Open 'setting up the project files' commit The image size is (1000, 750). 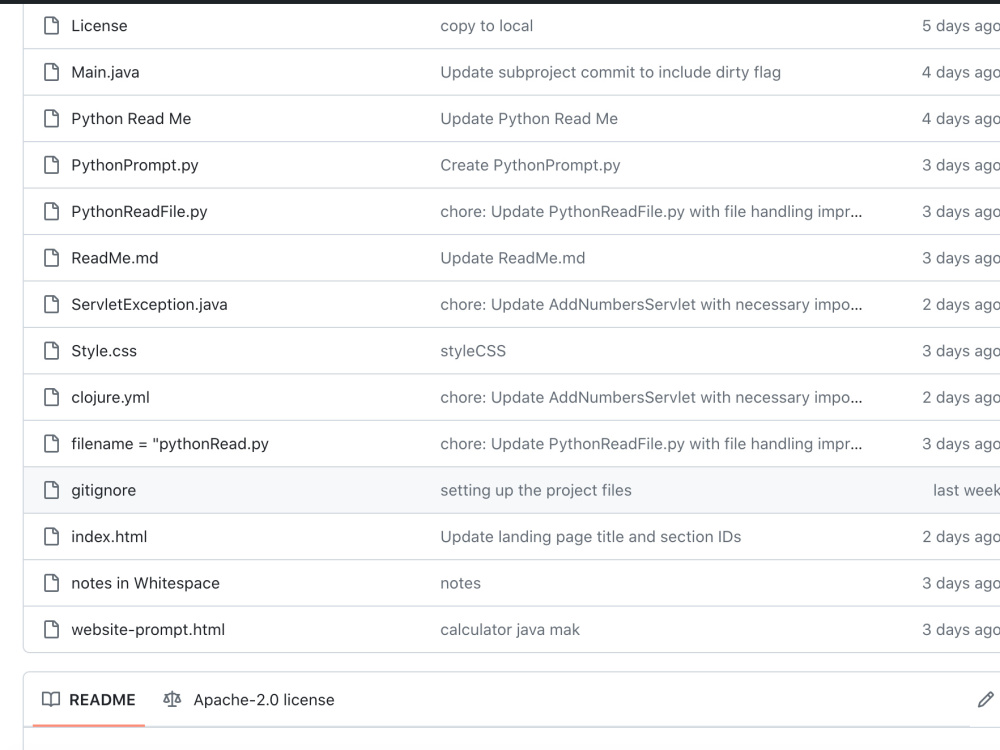pyautogui.click(x=536, y=490)
